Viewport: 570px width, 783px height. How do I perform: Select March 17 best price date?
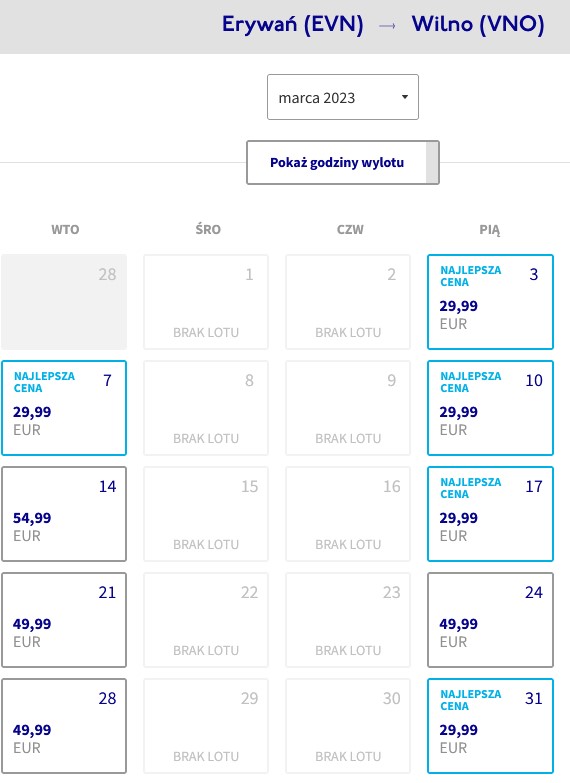click(491, 514)
